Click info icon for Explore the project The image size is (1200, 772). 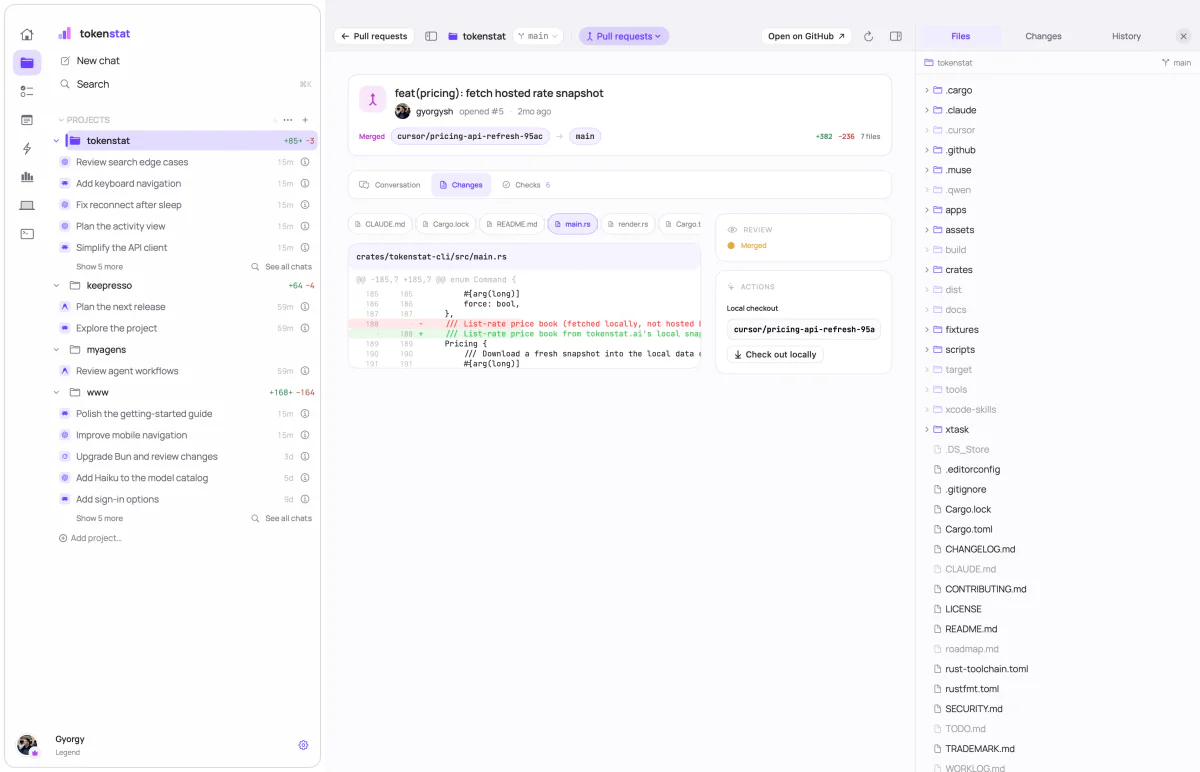[305, 328]
